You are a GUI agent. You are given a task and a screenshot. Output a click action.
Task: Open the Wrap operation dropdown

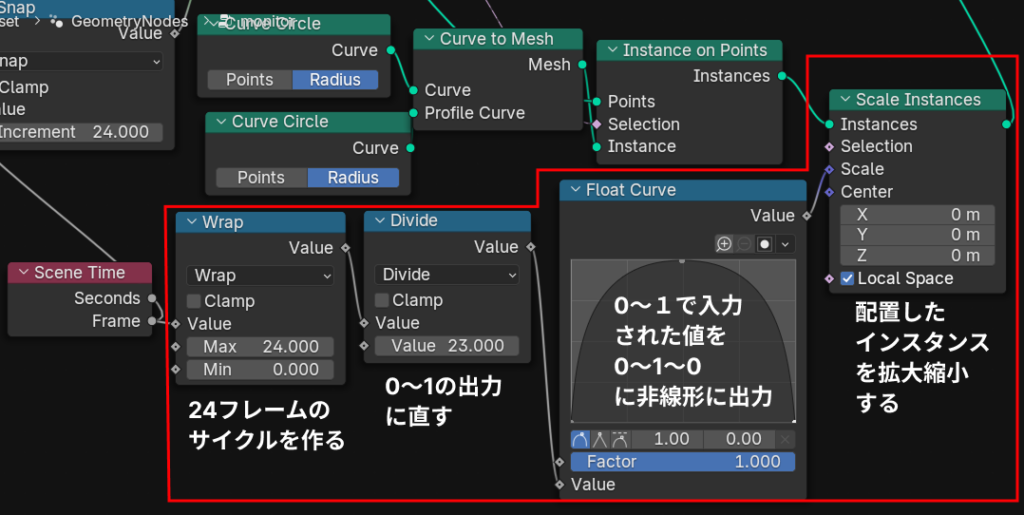click(x=260, y=275)
